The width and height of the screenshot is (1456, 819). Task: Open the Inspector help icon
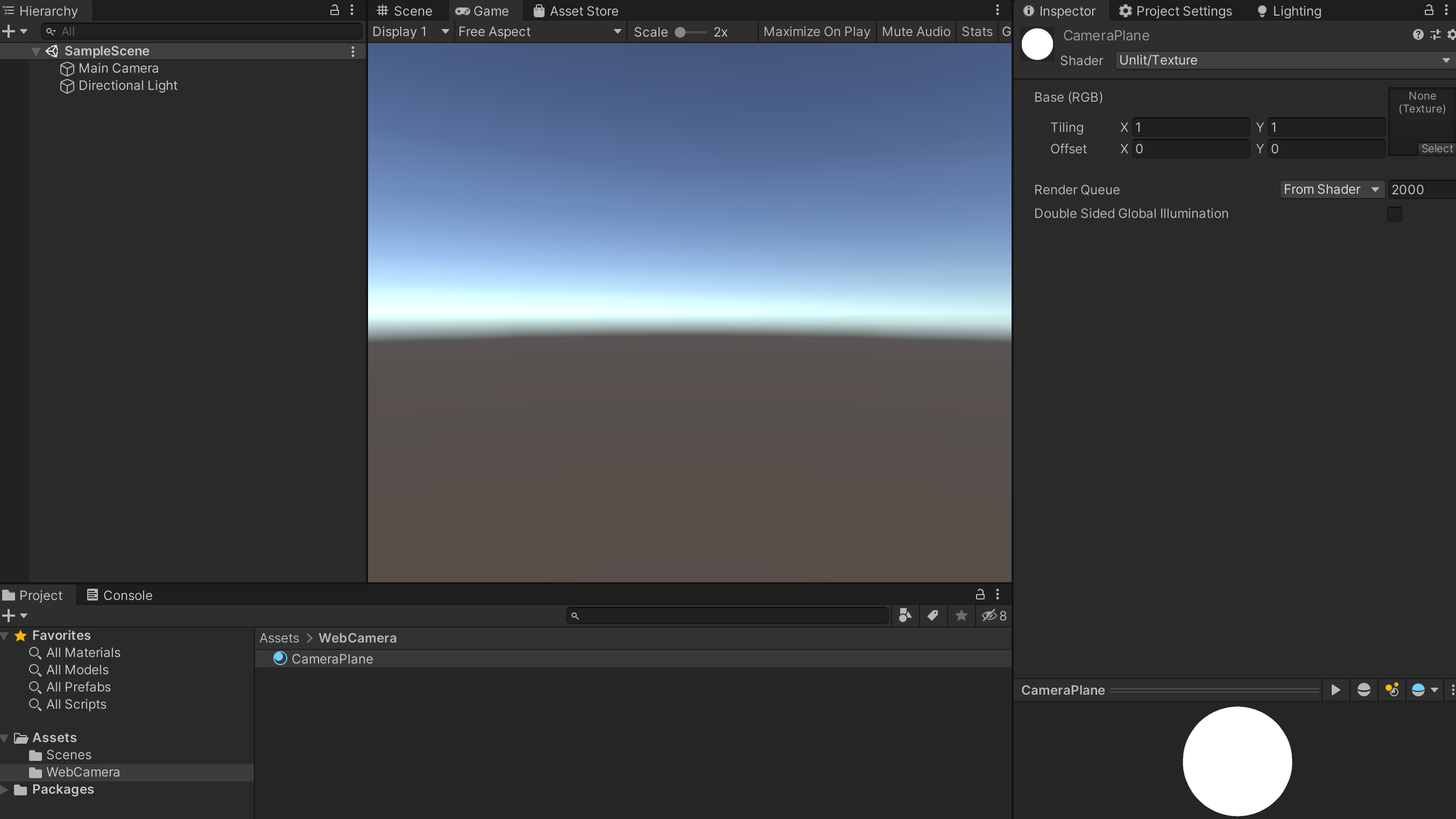[x=1418, y=35]
